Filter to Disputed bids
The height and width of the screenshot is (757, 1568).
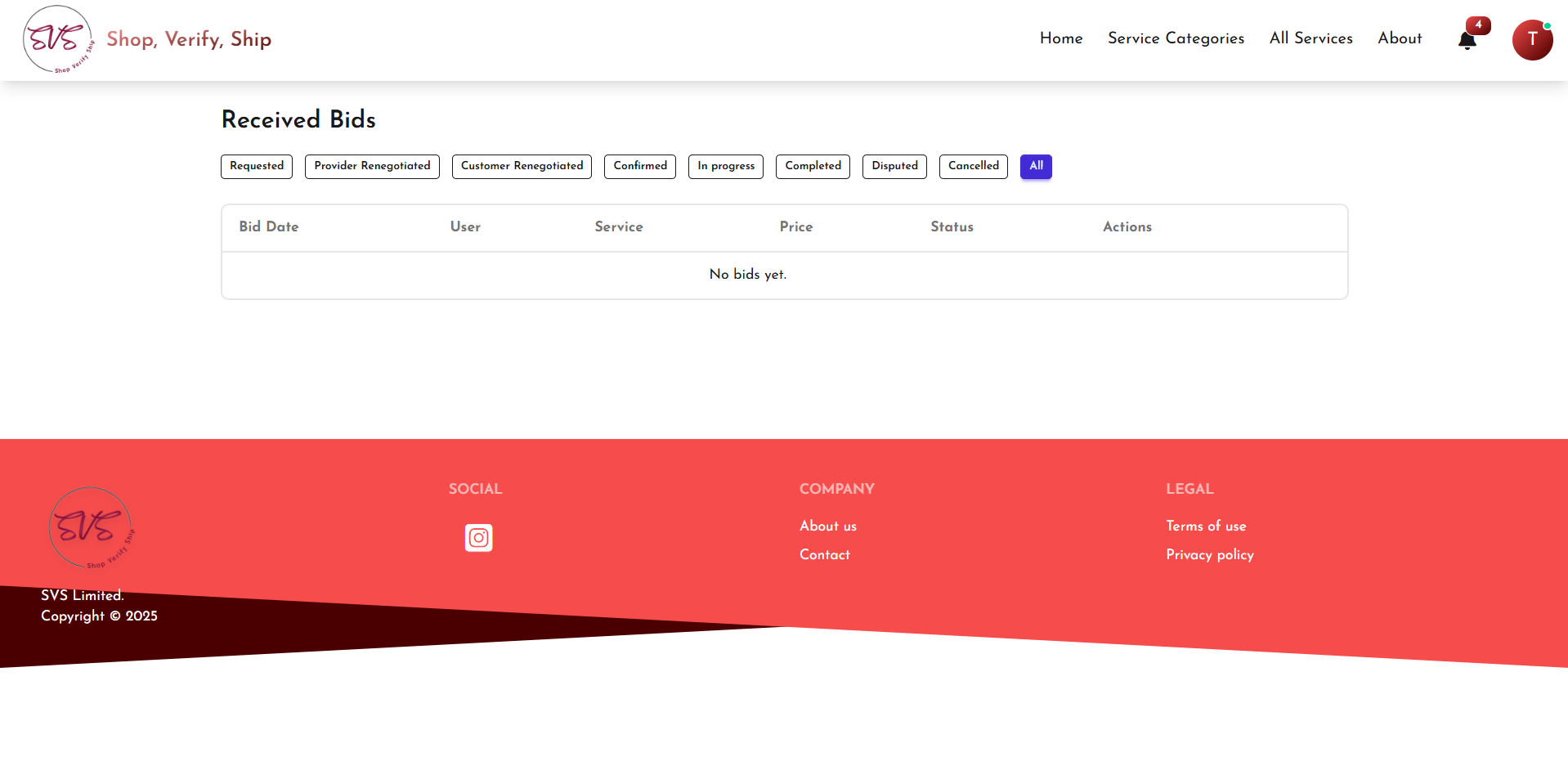[x=894, y=166]
